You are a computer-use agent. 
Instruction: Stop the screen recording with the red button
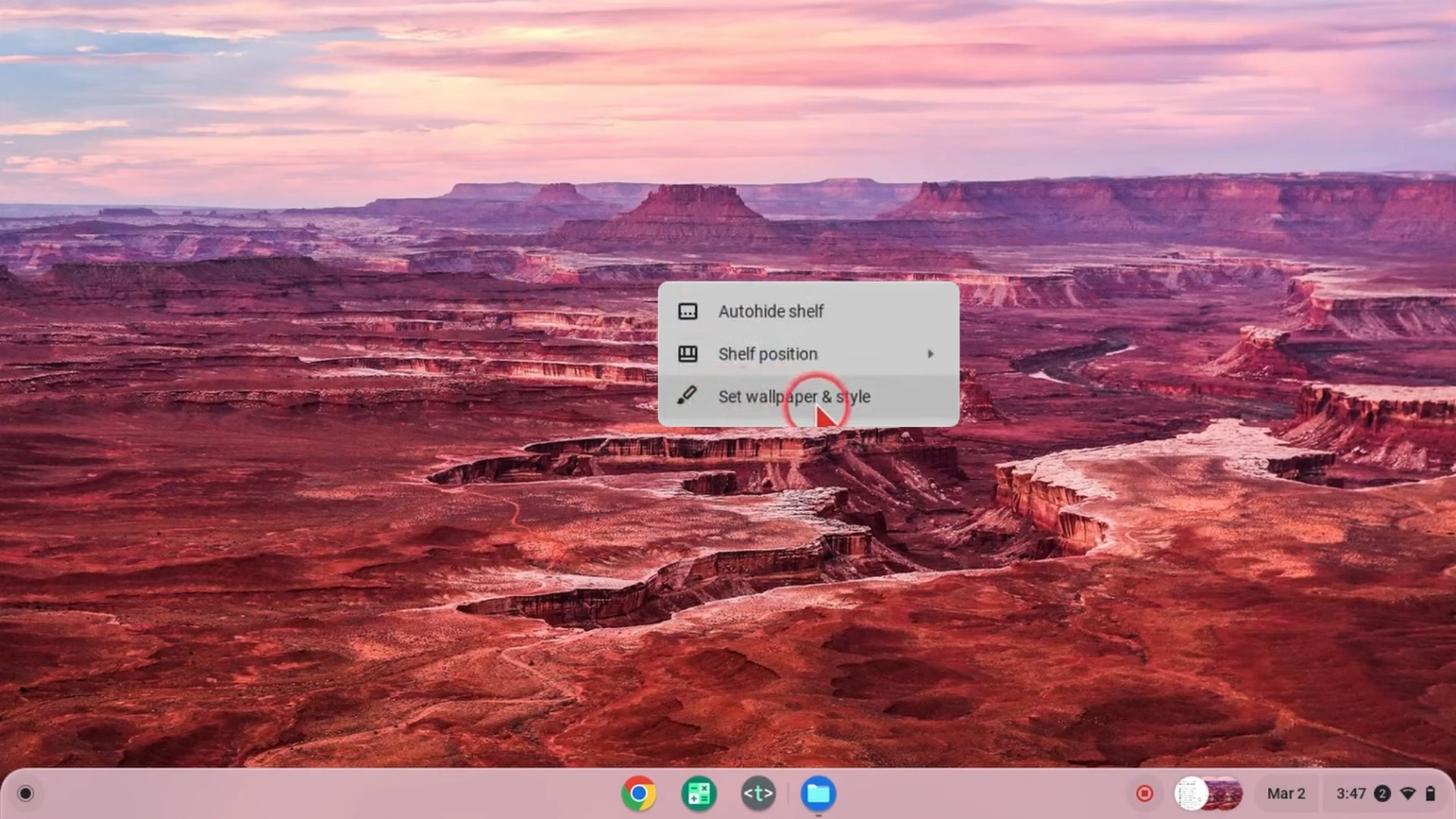point(1144,793)
